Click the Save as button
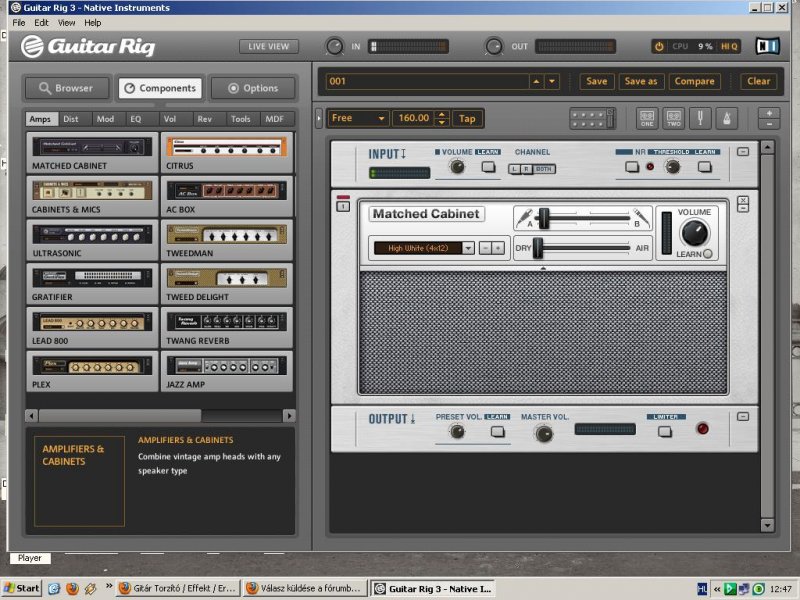Image resolution: width=800 pixels, height=600 pixels. pos(641,81)
